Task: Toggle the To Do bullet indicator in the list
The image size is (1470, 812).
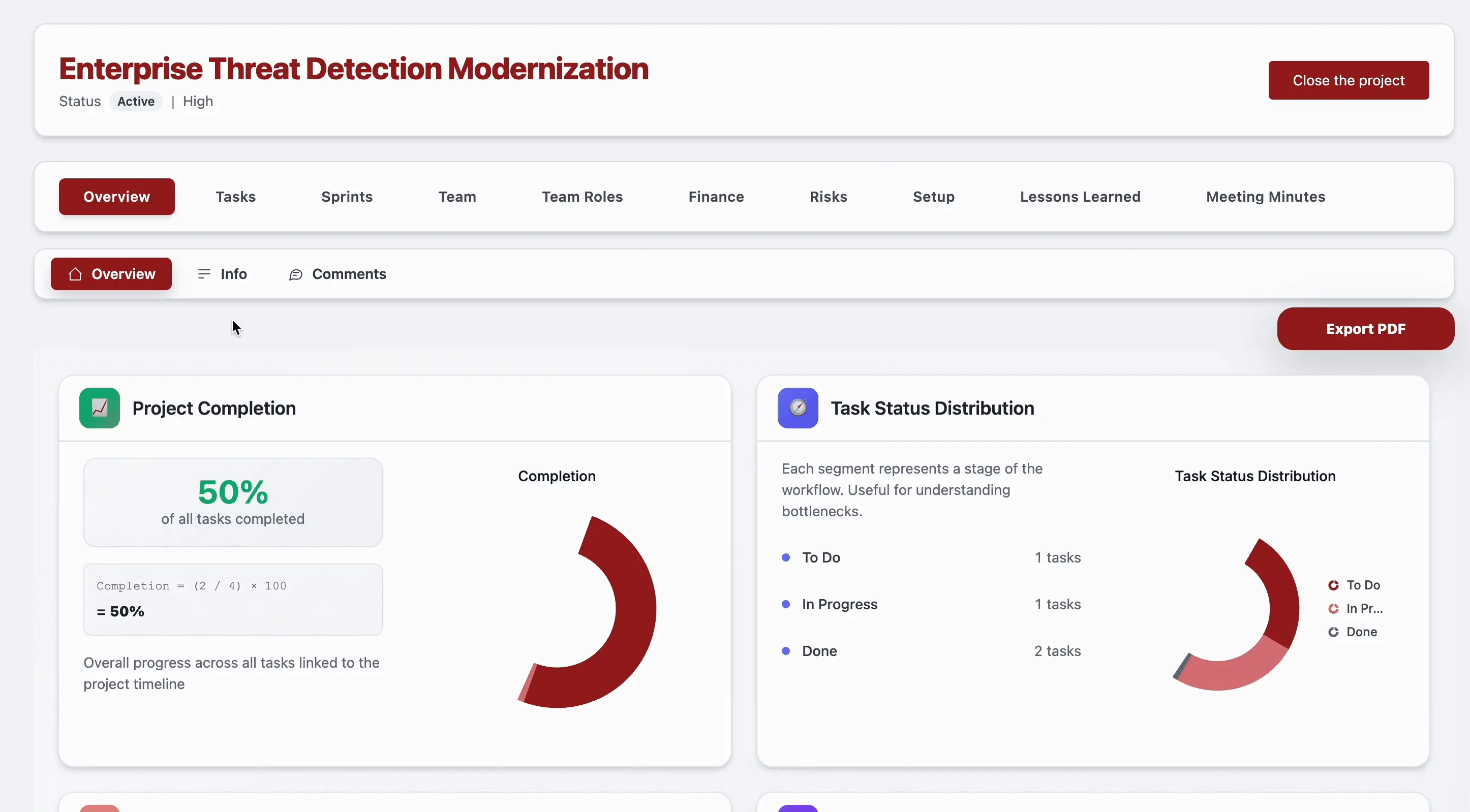Action: (786, 557)
